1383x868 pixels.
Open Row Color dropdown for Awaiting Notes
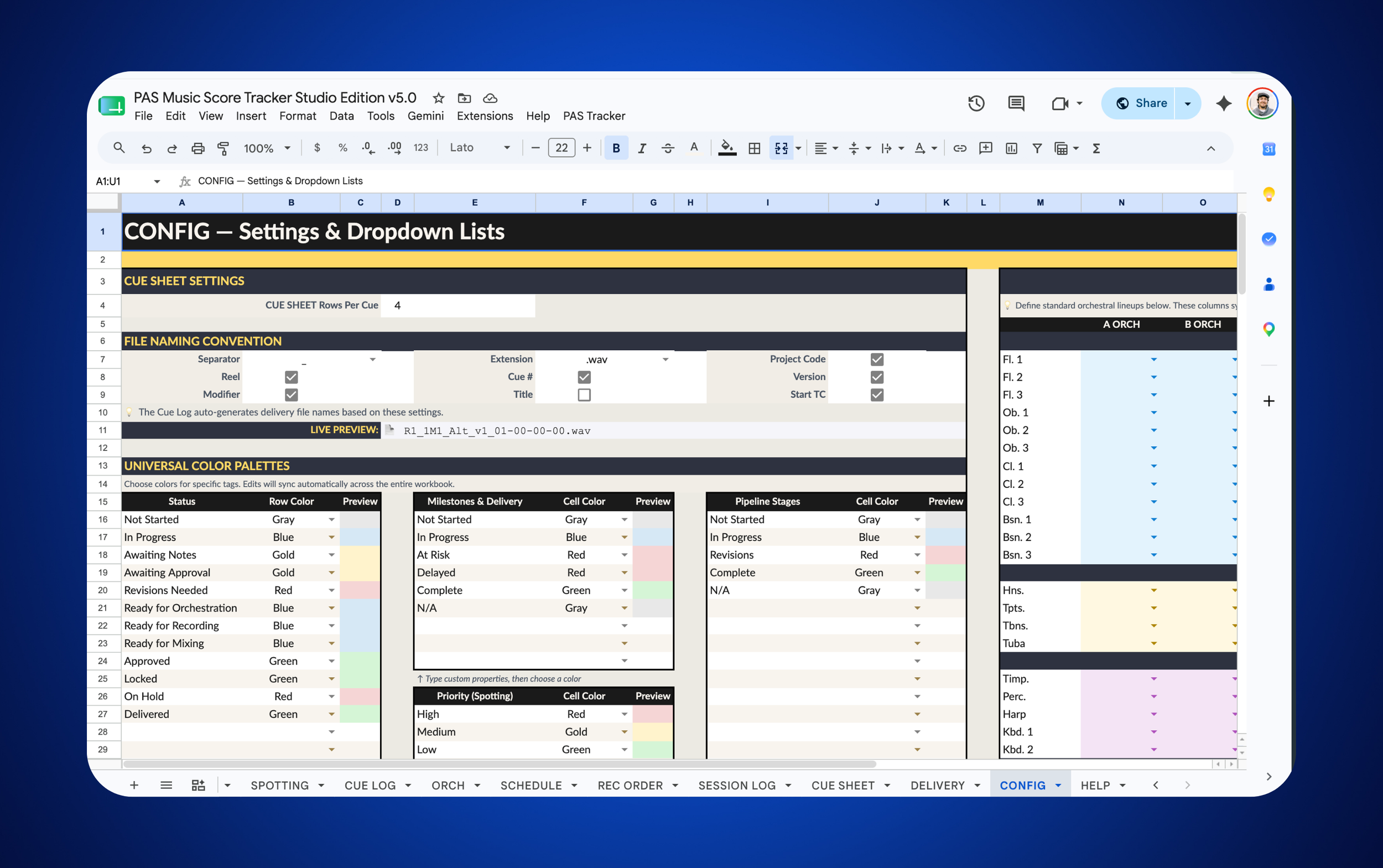click(x=331, y=555)
